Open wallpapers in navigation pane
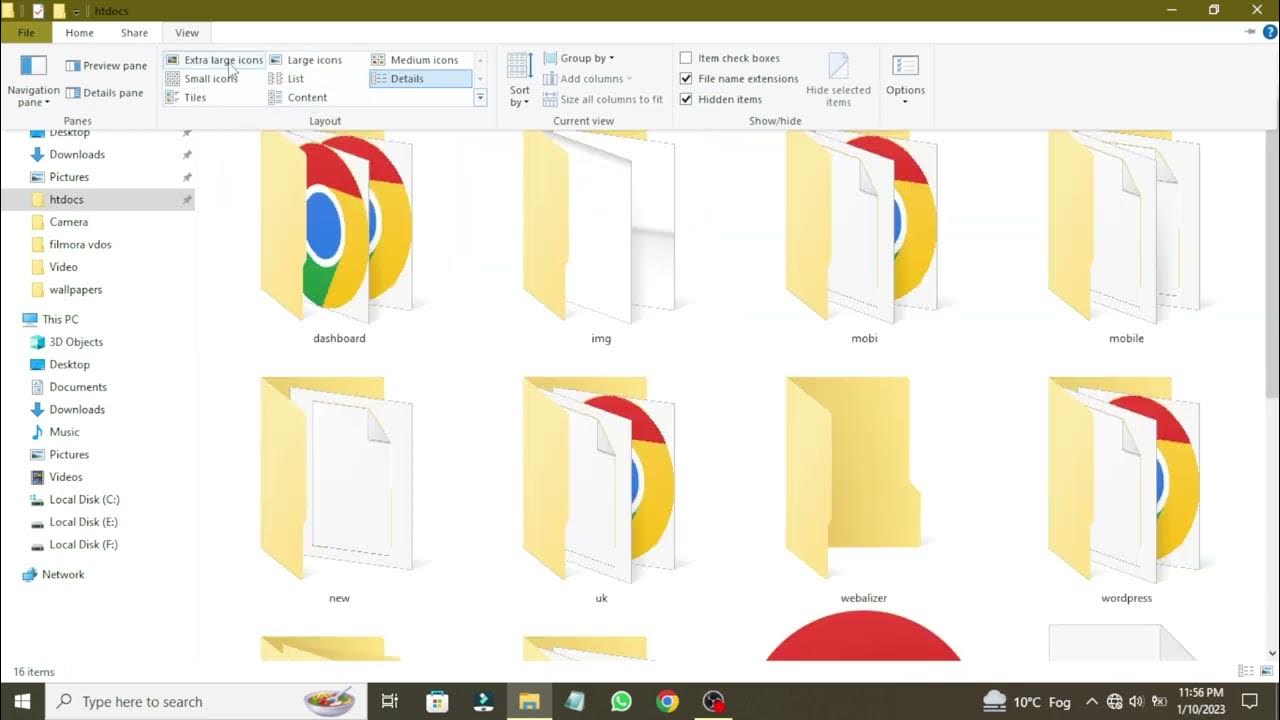 (75, 290)
